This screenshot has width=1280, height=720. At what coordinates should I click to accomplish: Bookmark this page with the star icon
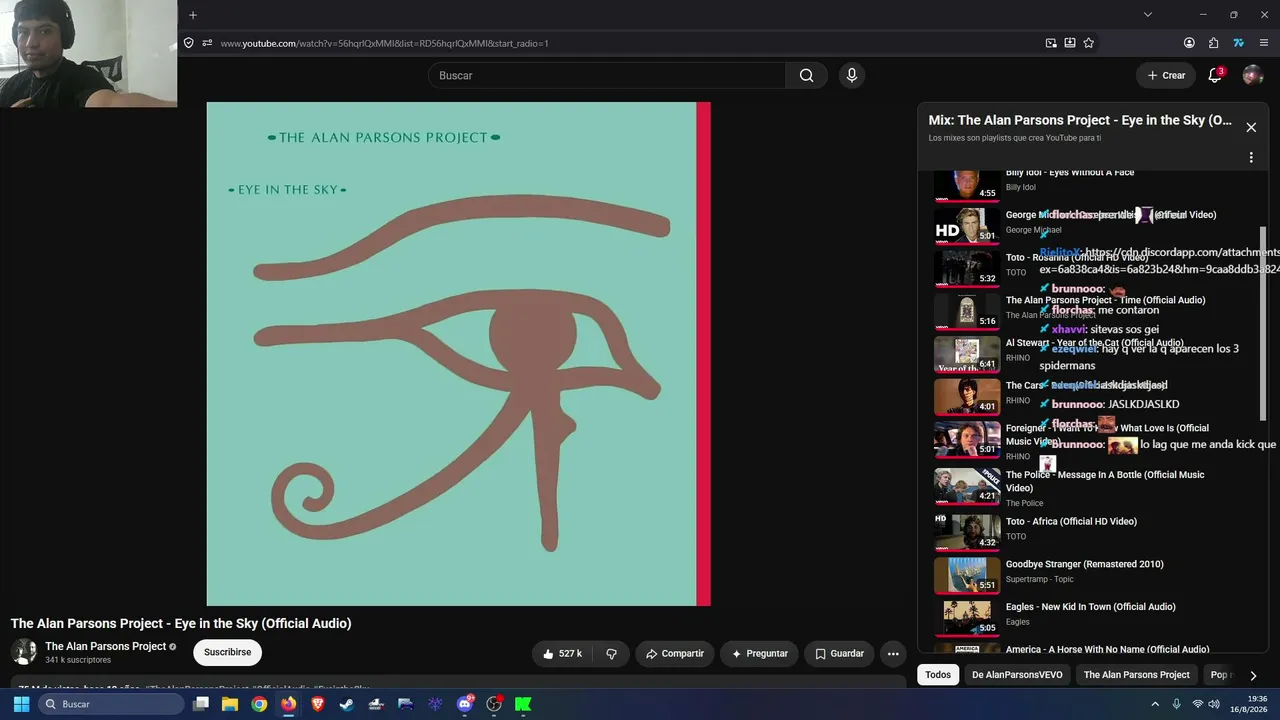coord(1089,43)
